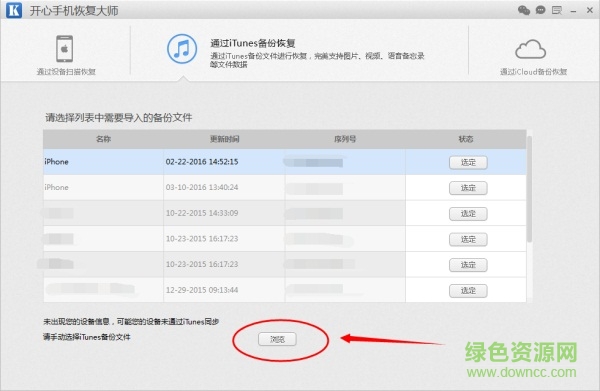
Task: Click the backup list vertical scrollbar
Action: click(529, 189)
